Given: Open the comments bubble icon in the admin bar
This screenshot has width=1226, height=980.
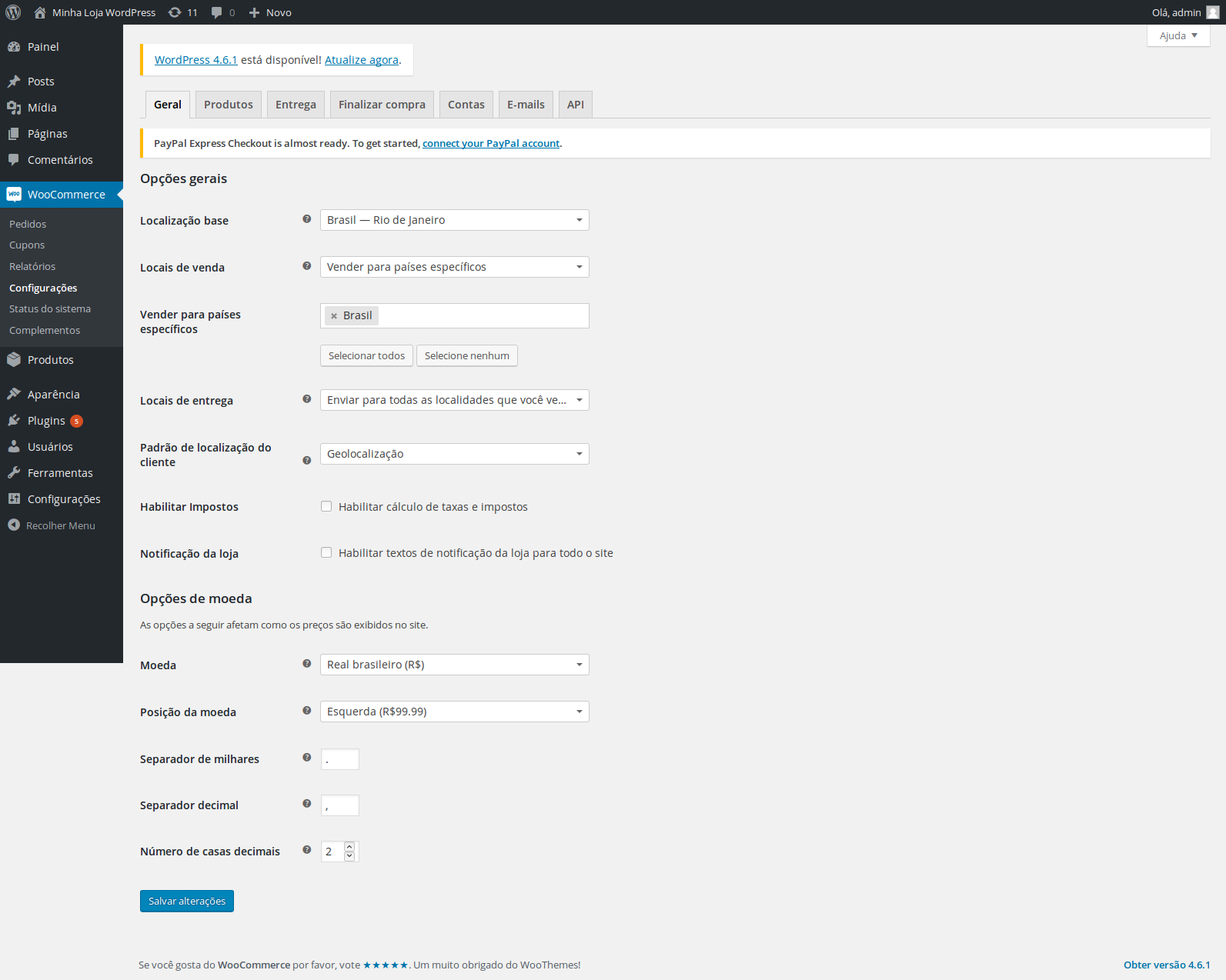Looking at the screenshot, I should tap(217, 12).
